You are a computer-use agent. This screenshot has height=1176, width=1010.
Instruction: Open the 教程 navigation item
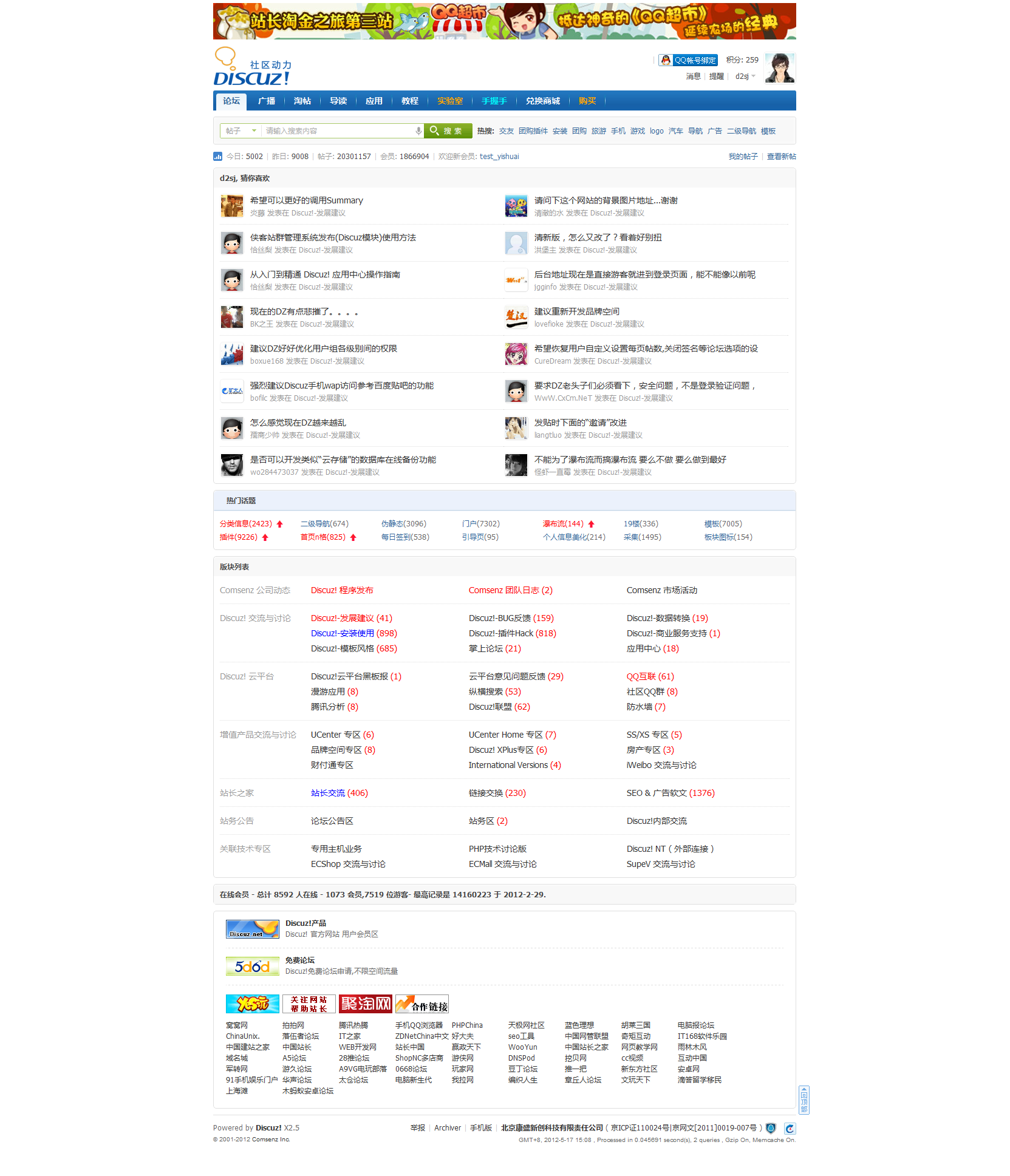(x=410, y=101)
